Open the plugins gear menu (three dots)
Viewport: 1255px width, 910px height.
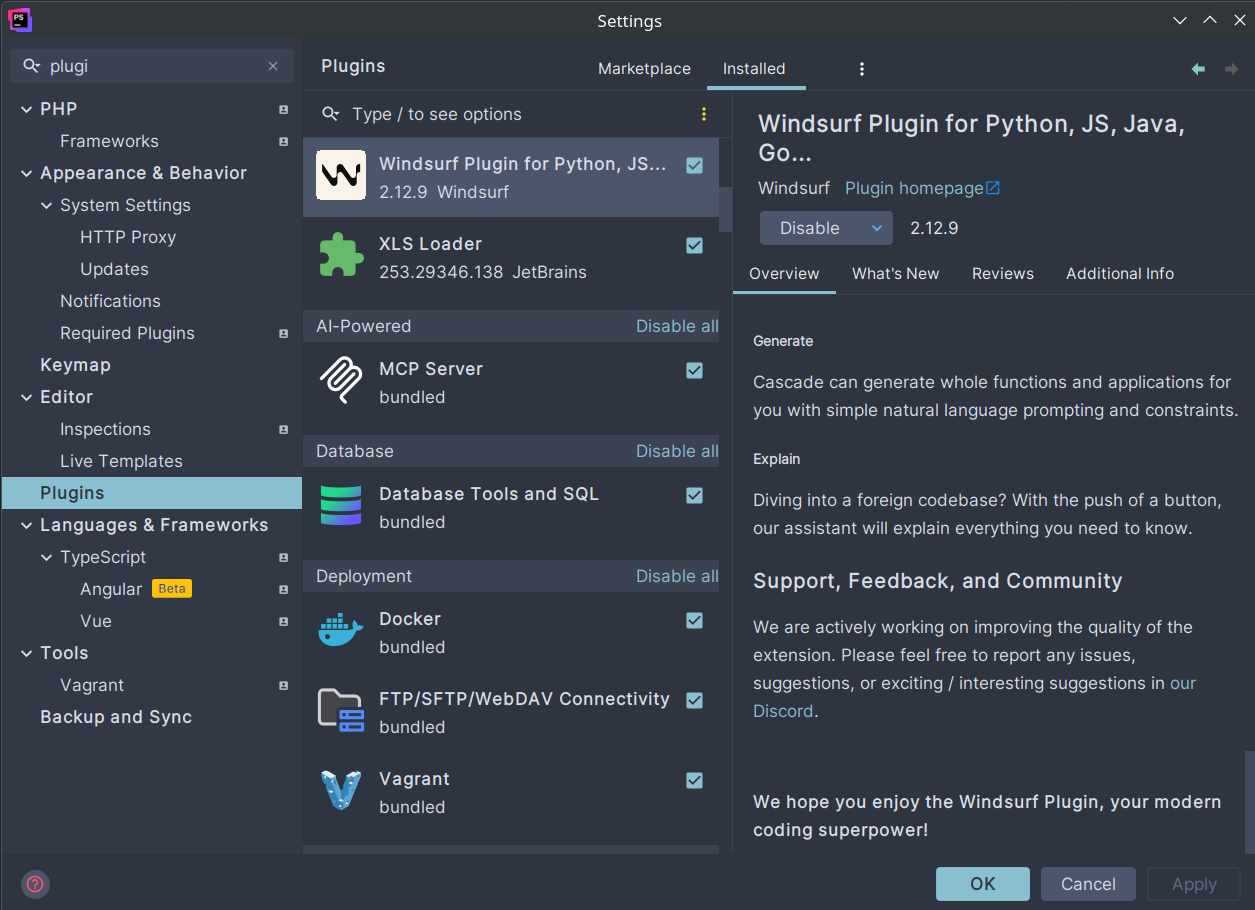coord(862,69)
